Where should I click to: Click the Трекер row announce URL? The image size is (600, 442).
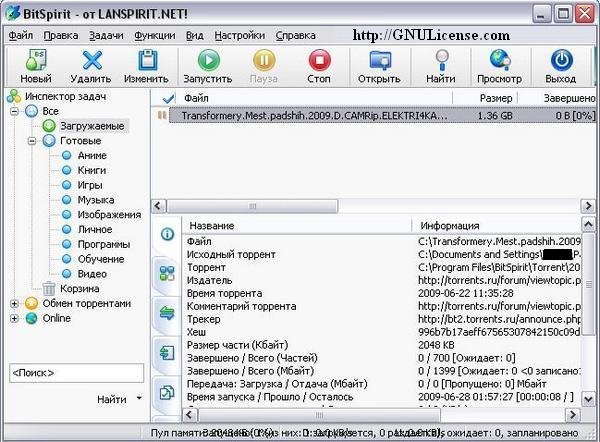(499, 319)
